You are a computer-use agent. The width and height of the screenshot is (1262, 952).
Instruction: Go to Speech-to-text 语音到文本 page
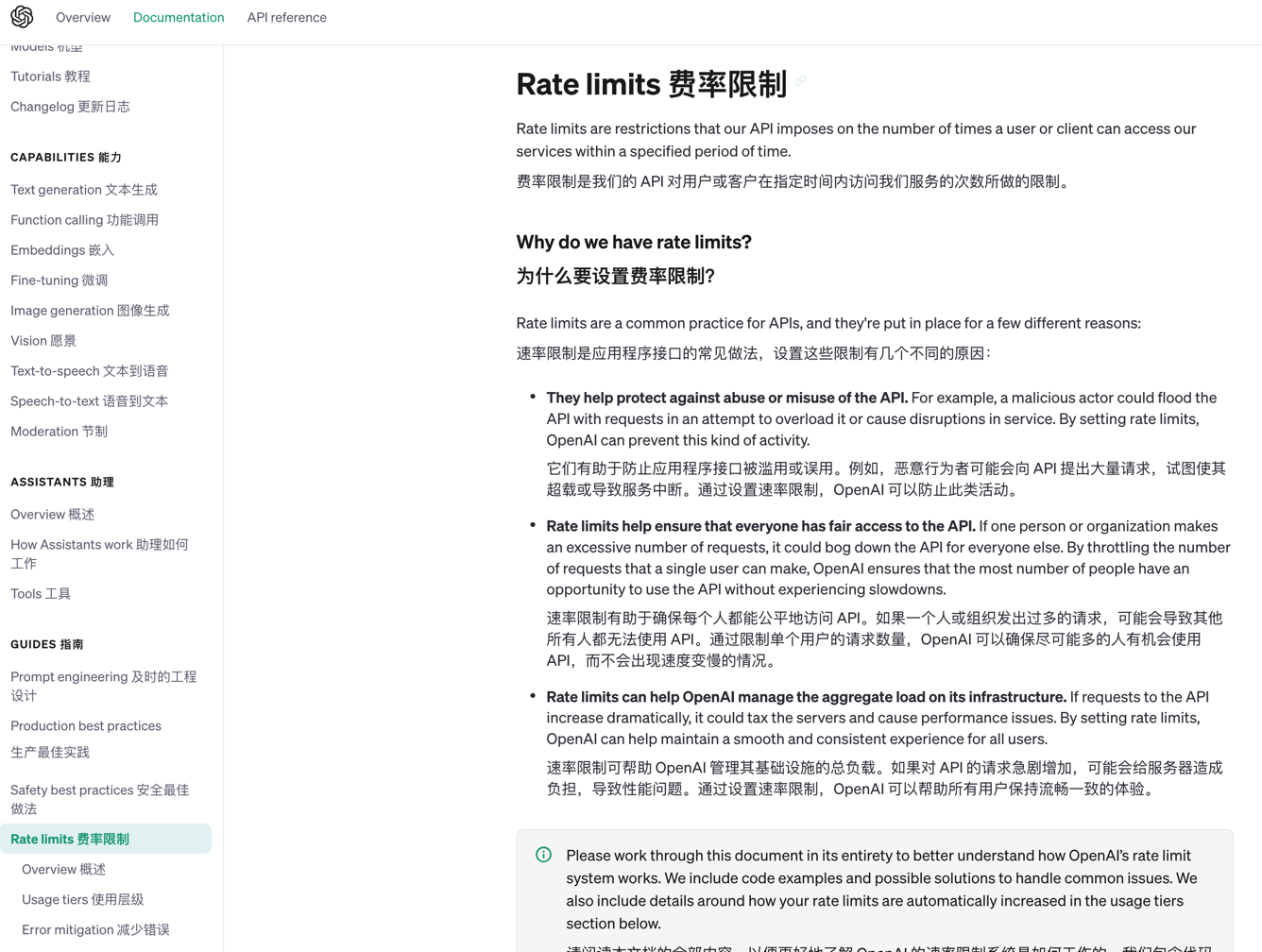89,401
